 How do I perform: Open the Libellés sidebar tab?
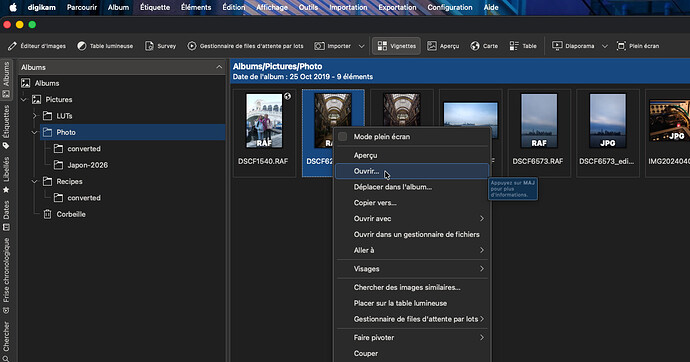6,175
